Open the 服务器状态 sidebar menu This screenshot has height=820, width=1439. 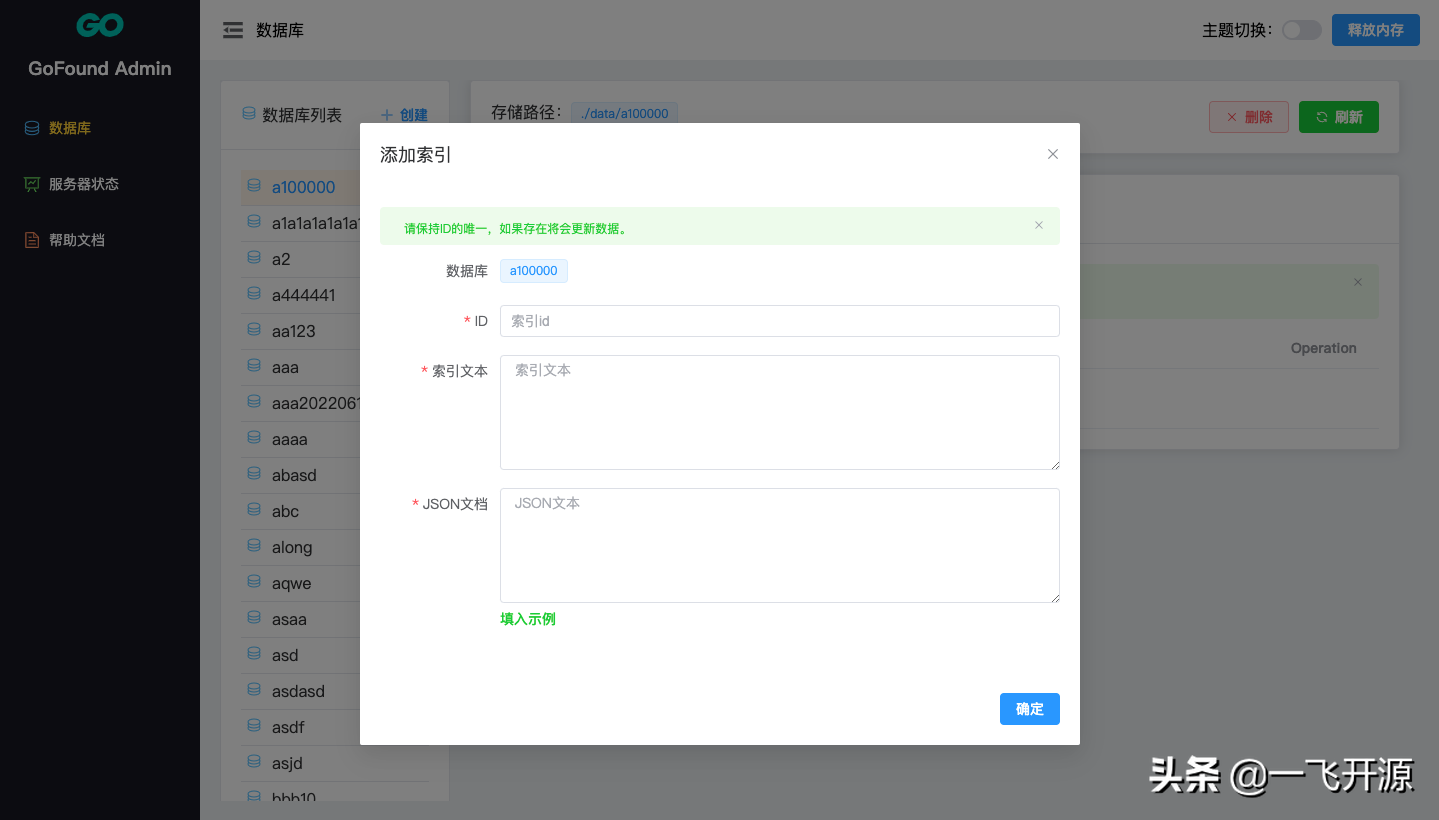click(100, 184)
